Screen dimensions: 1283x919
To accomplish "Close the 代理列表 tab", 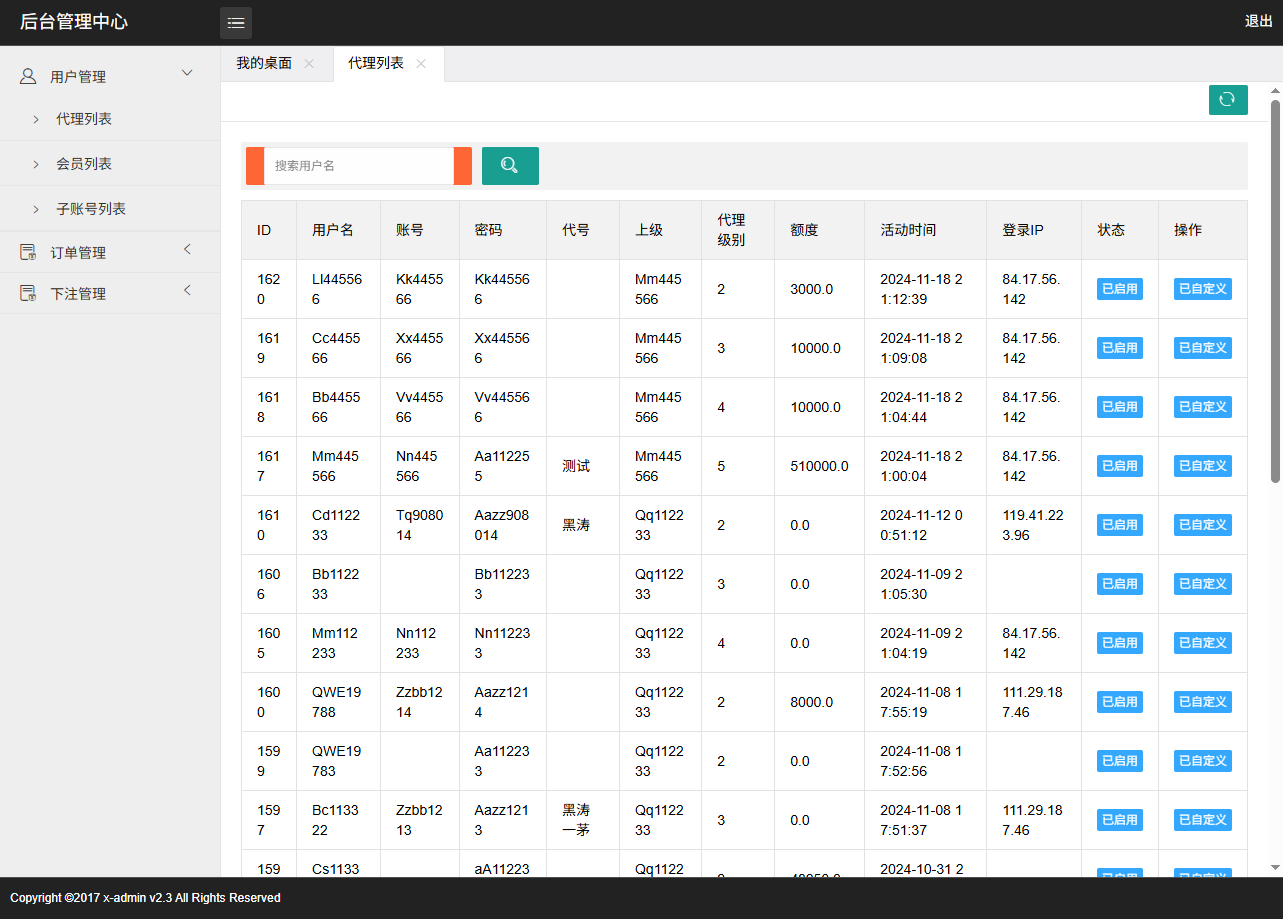I will [x=422, y=63].
